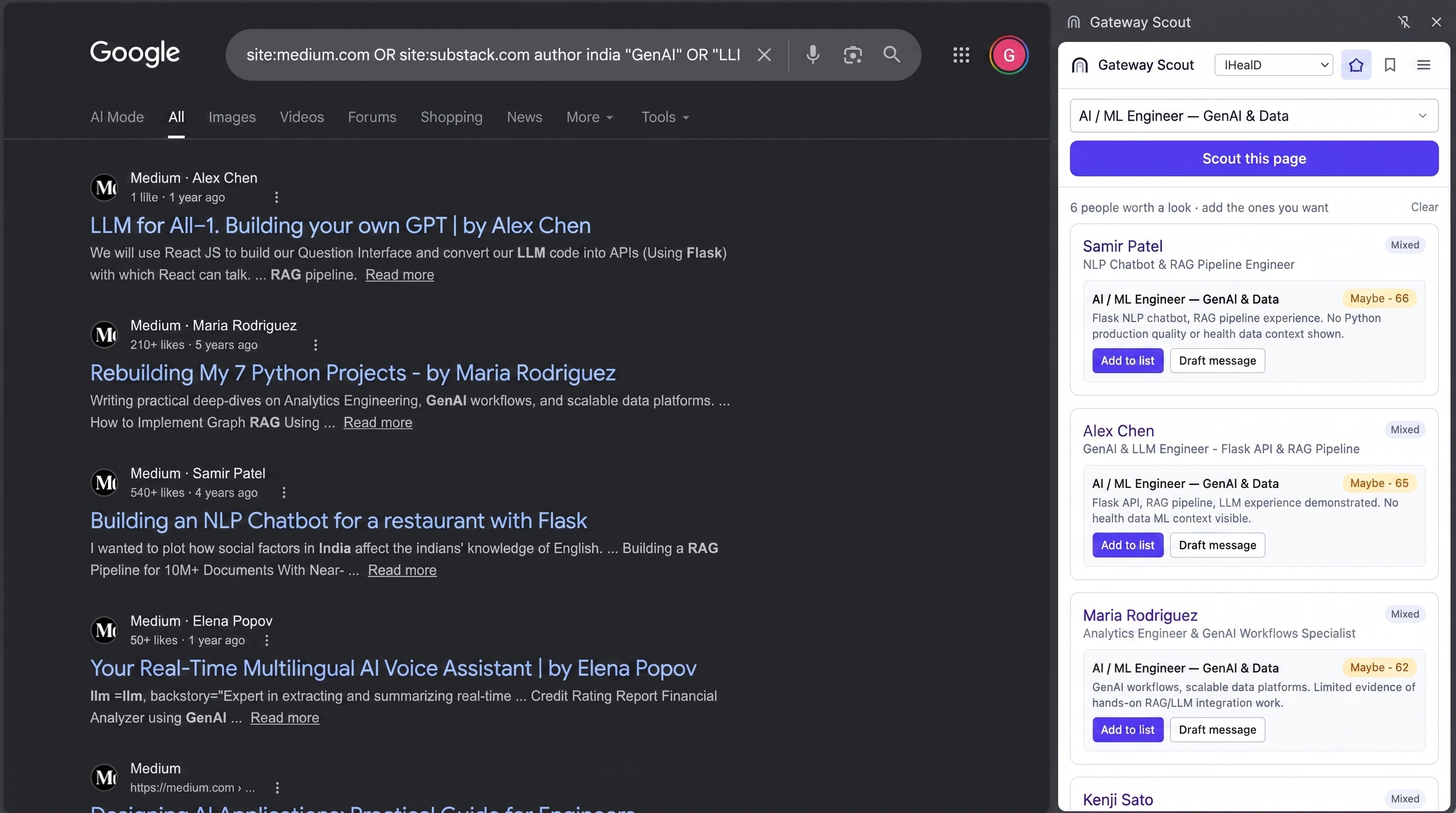Add Samir Patel to list

1127,360
